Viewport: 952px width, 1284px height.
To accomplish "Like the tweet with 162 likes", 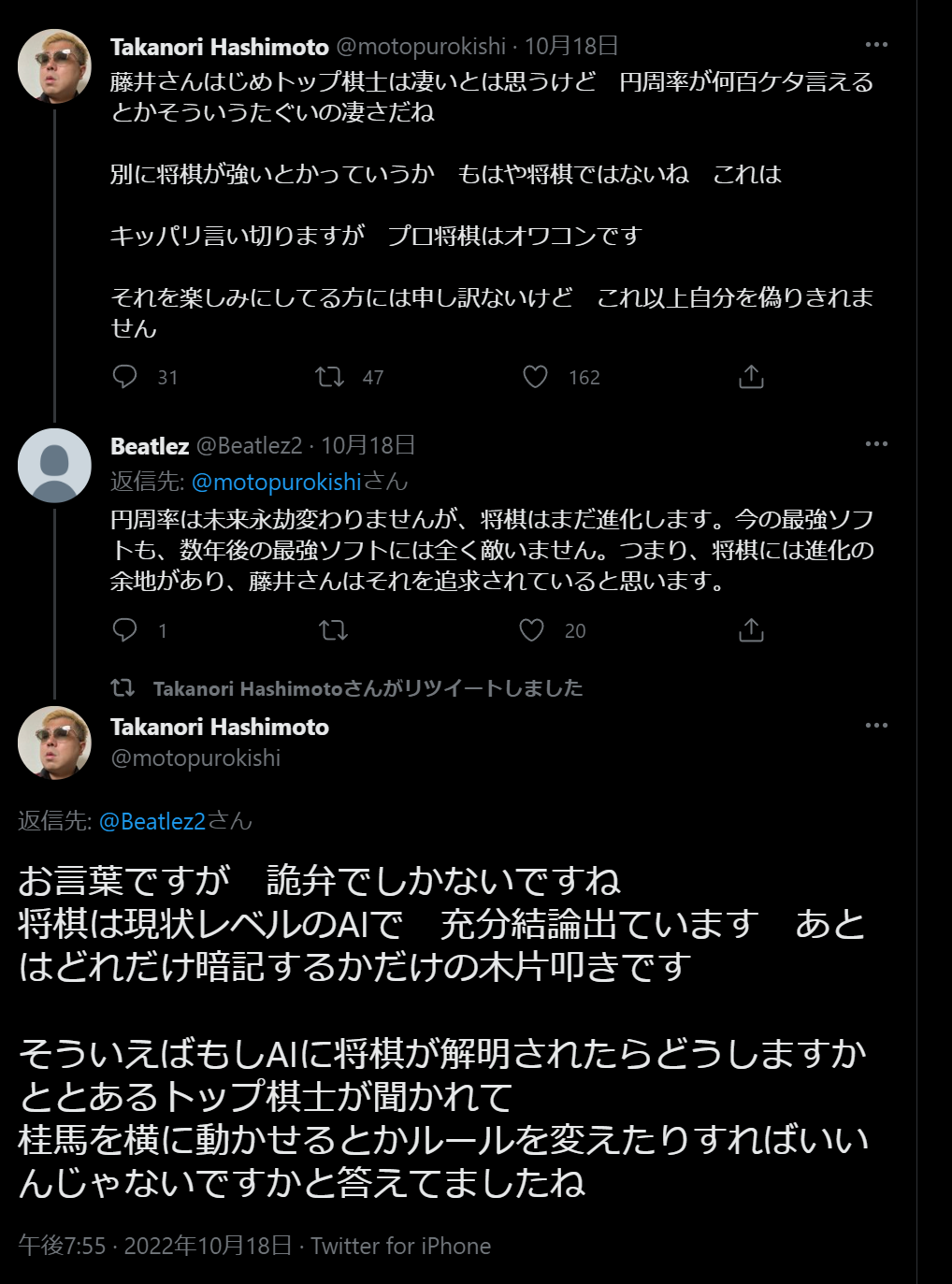I will [535, 377].
